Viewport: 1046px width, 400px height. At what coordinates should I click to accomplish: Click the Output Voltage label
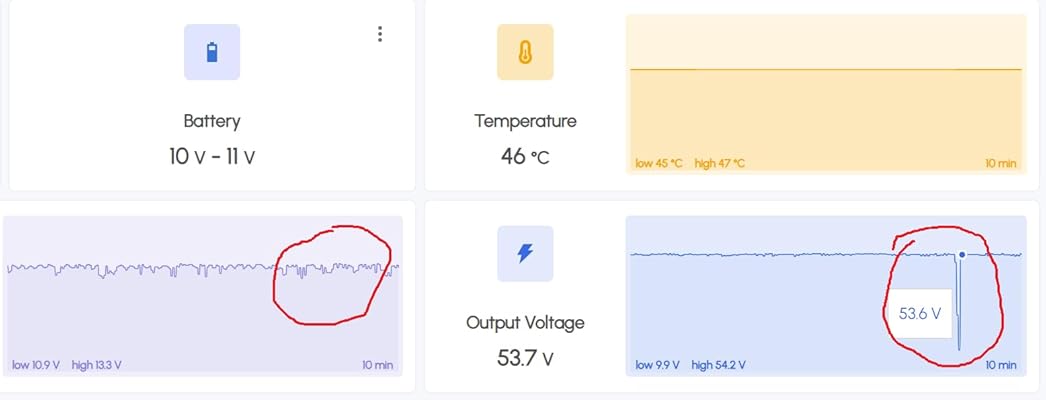tap(525, 322)
